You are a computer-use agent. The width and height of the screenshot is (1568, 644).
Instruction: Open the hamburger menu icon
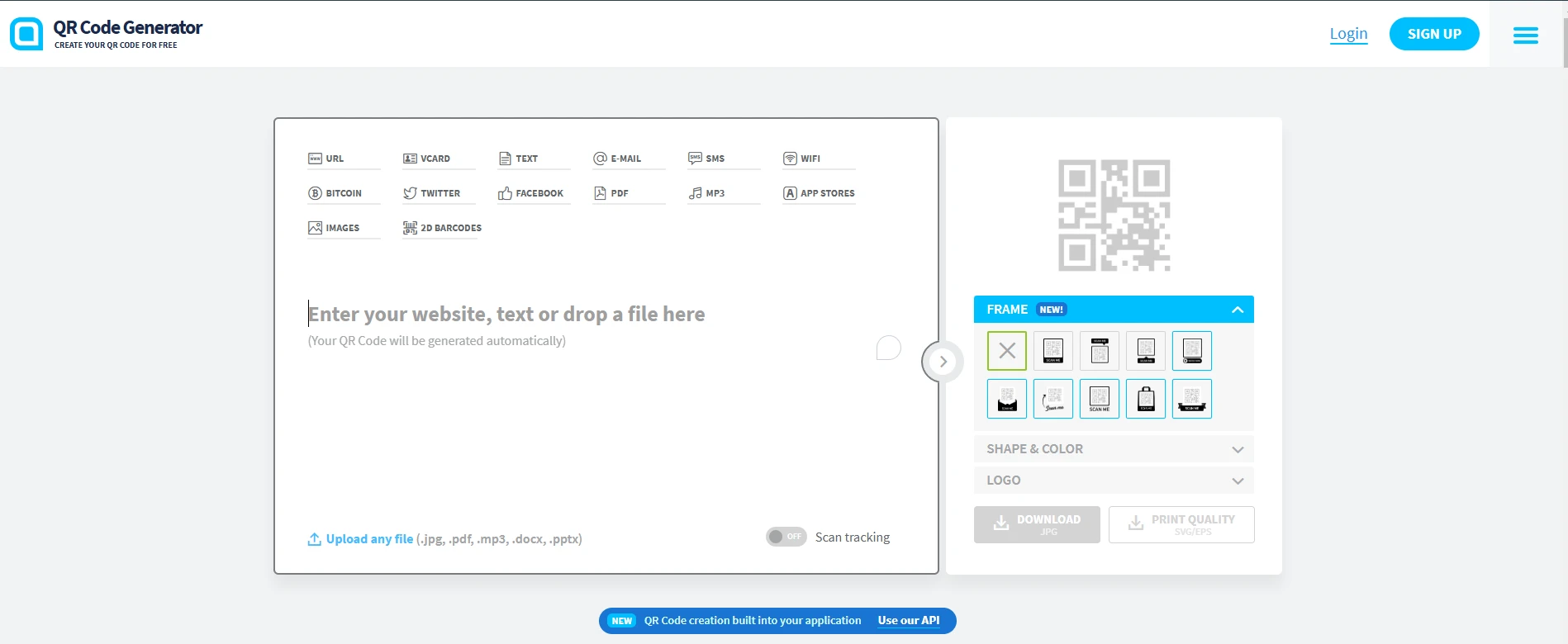tap(1525, 35)
